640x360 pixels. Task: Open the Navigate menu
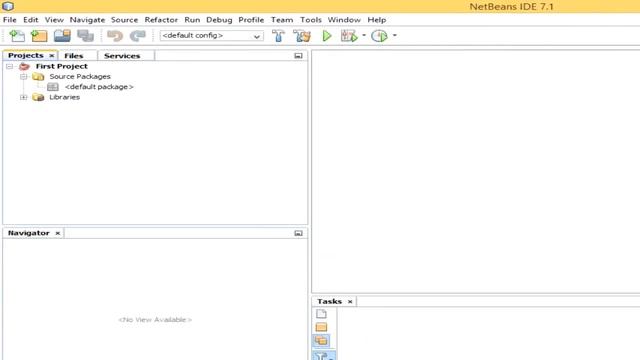(87, 20)
